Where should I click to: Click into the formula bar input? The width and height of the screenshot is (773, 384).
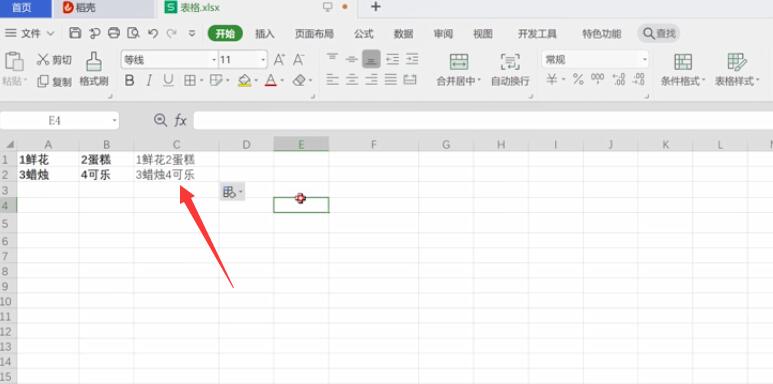pyautogui.click(x=483, y=120)
